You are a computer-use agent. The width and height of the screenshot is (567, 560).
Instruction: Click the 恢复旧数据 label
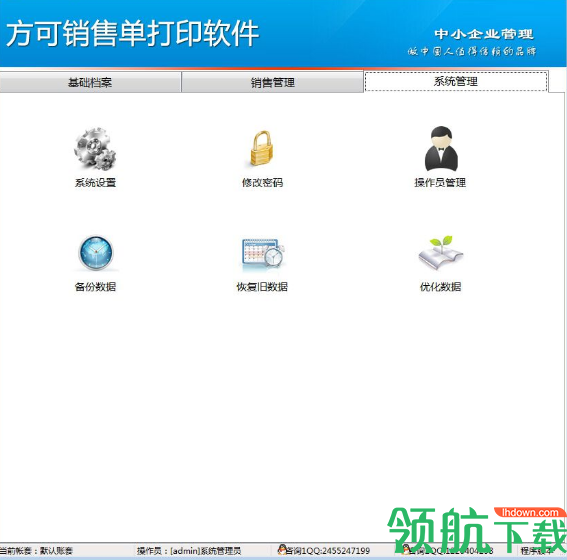click(262, 287)
